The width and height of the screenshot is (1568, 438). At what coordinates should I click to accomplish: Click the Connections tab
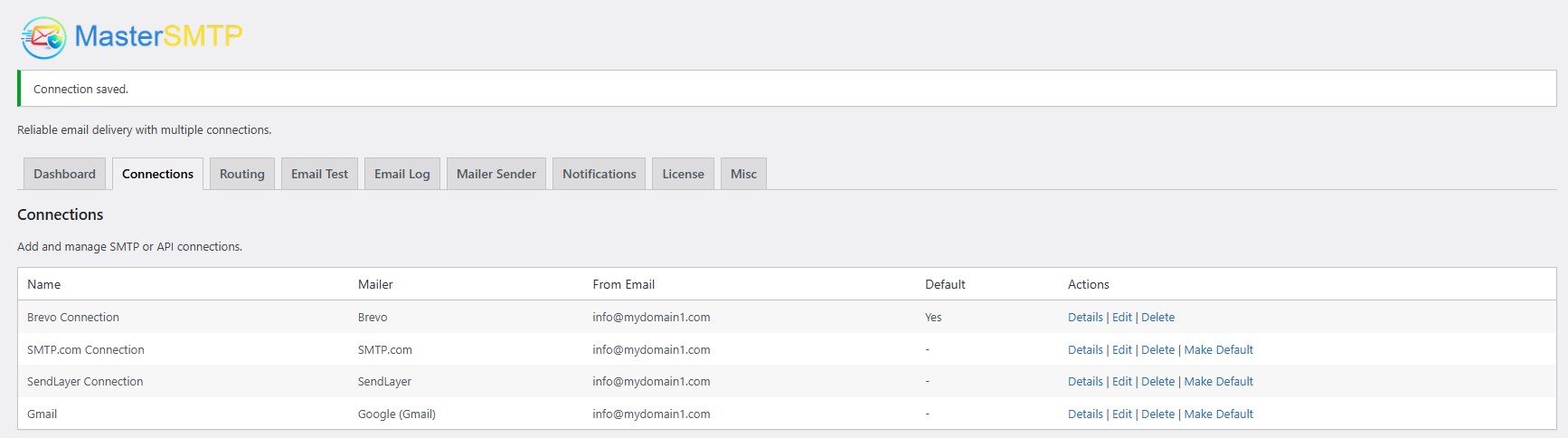pos(157,174)
